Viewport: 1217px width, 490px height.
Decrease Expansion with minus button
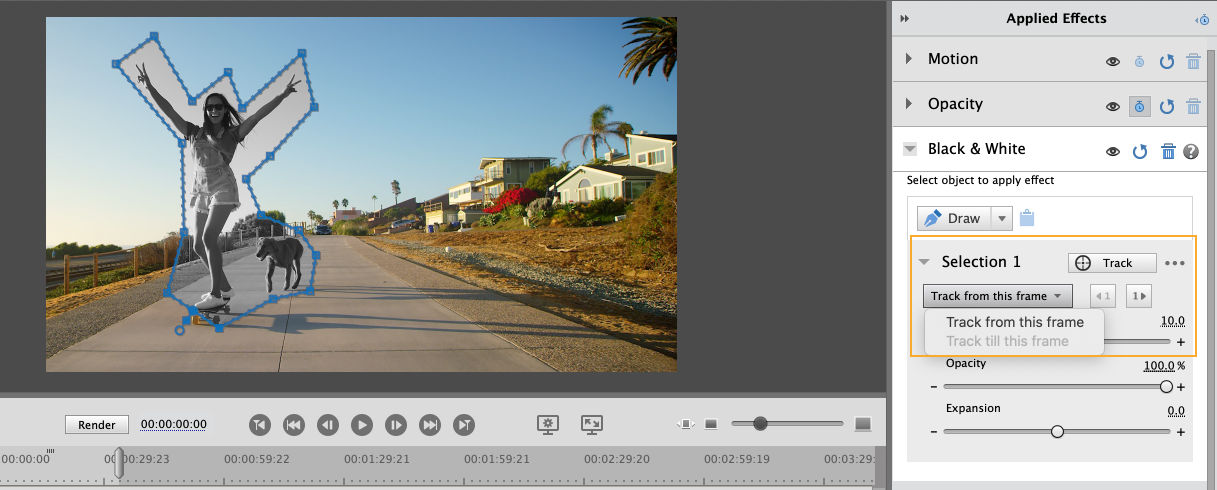(x=933, y=432)
